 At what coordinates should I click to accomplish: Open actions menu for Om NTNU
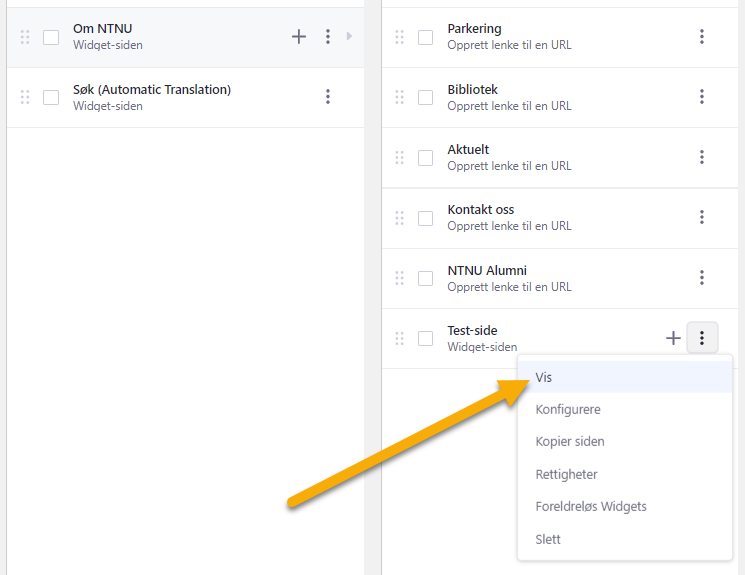(x=328, y=37)
